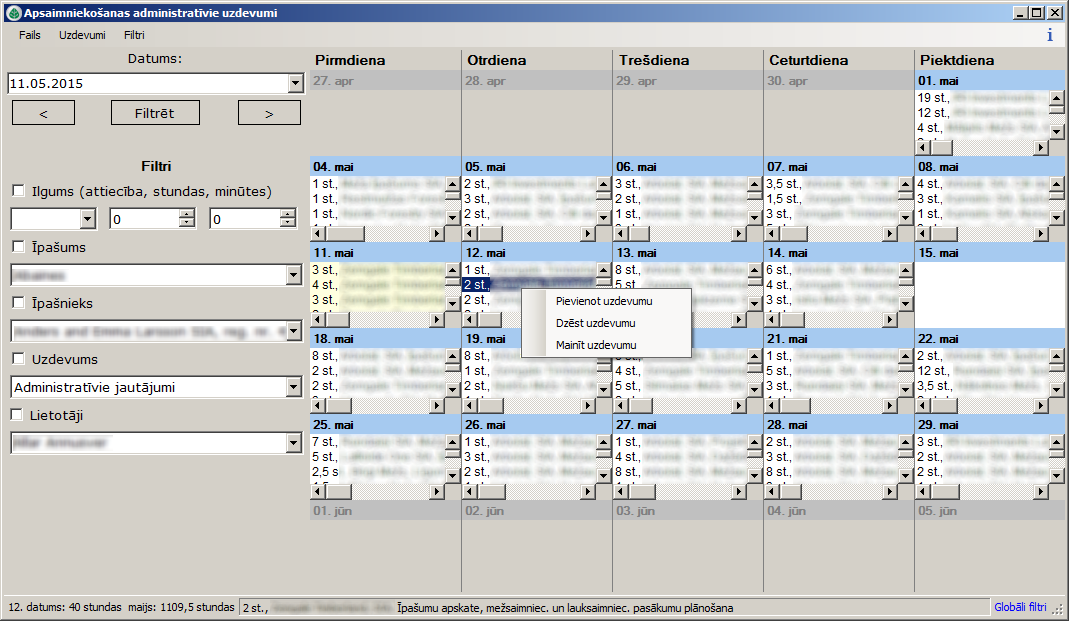Enable the Īpašums filter checkbox

point(16,247)
